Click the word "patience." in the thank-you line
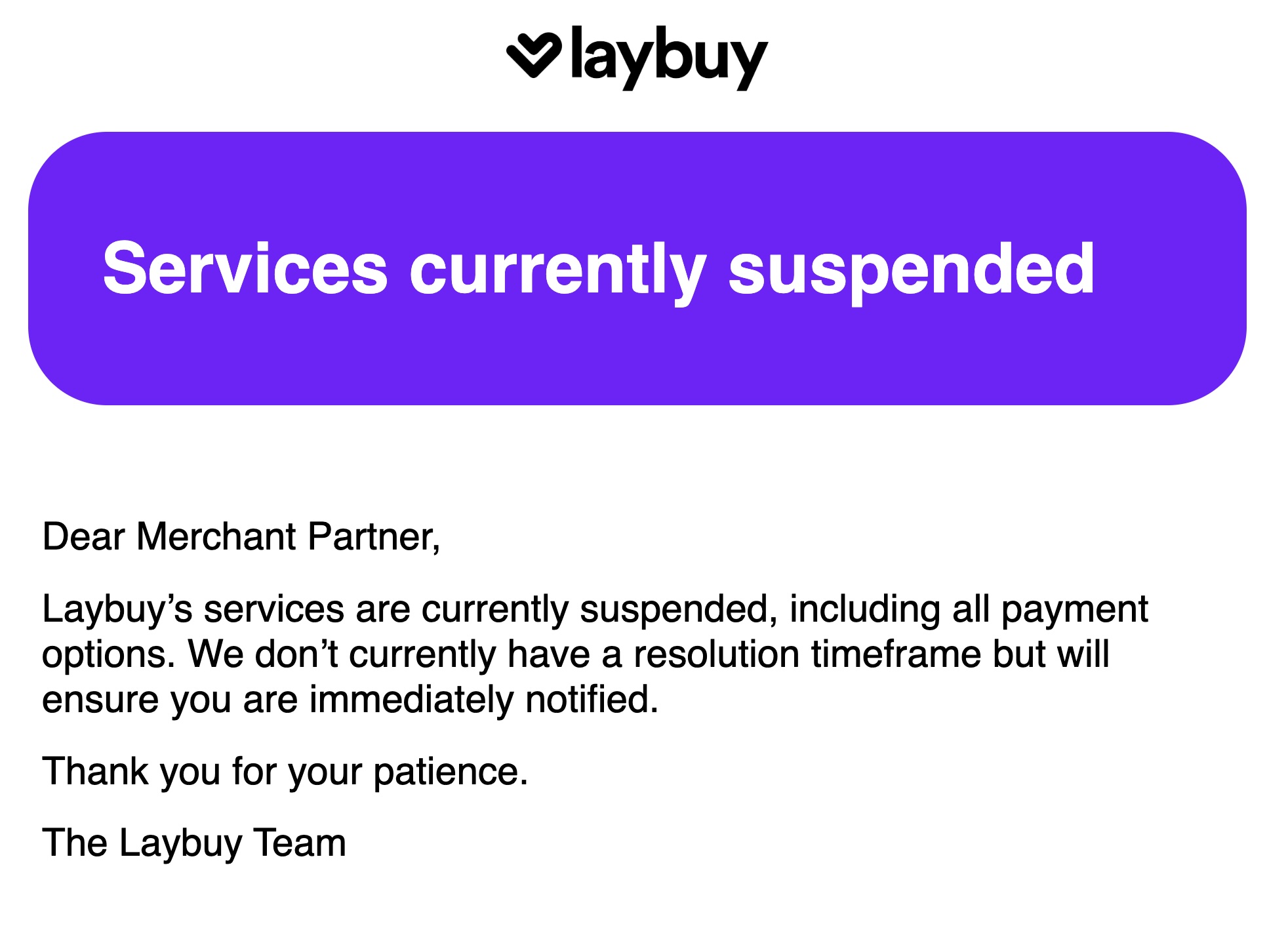 [451, 771]
